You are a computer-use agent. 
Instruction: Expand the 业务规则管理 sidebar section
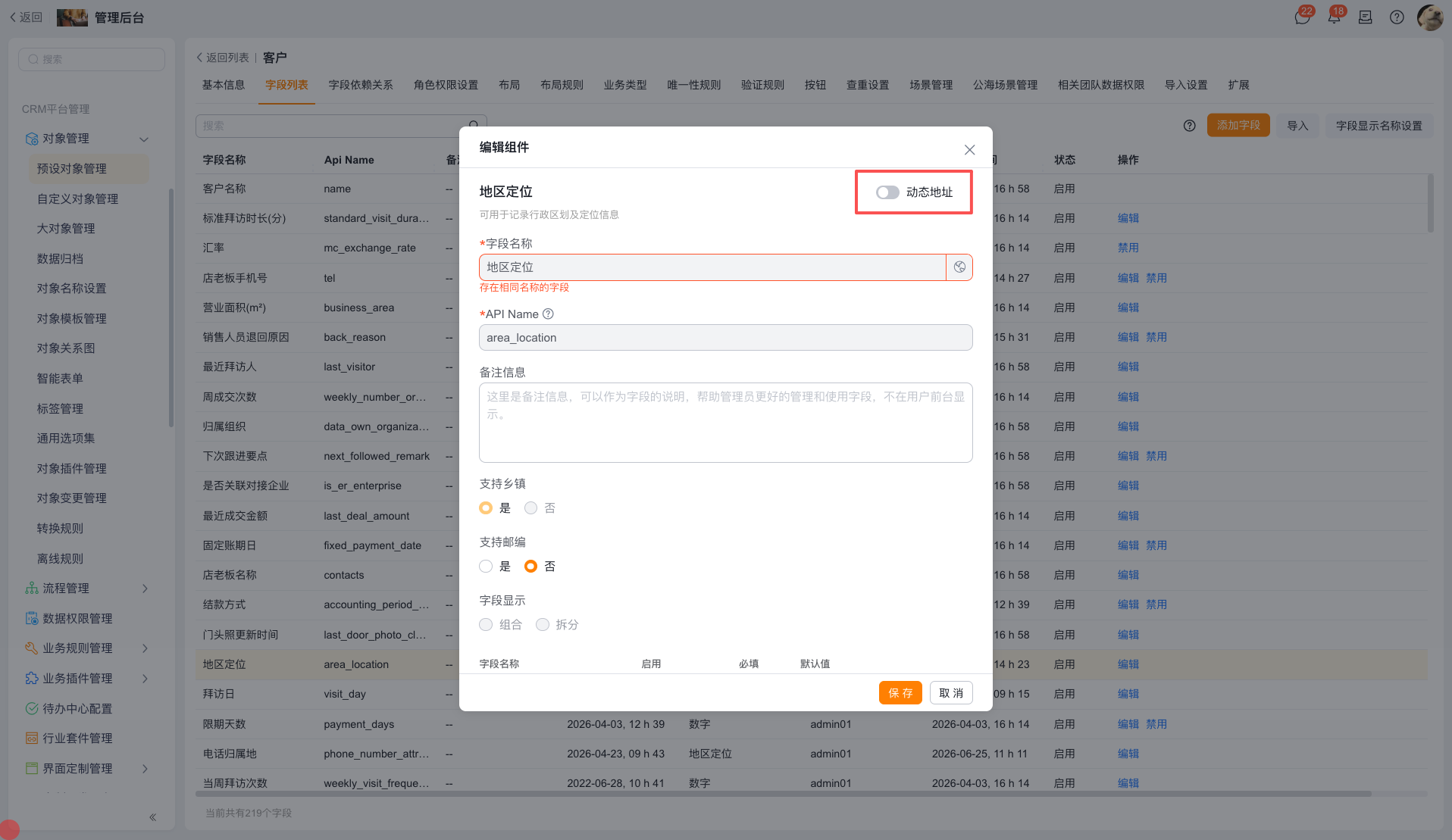145,648
